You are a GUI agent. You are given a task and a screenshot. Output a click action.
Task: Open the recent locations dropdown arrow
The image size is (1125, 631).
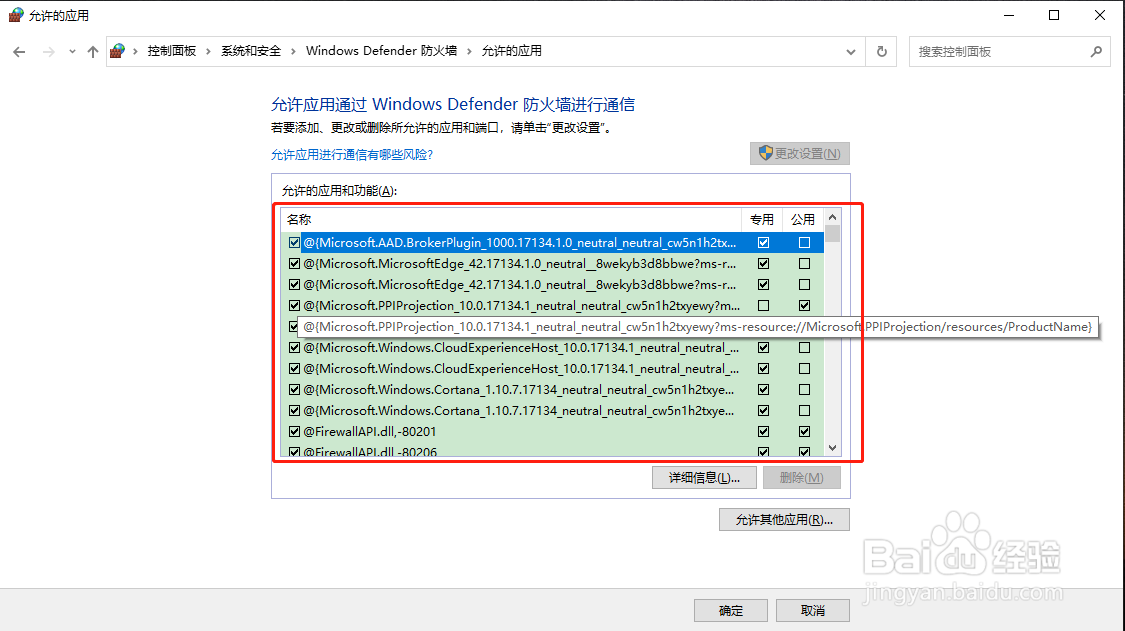coord(72,52)
